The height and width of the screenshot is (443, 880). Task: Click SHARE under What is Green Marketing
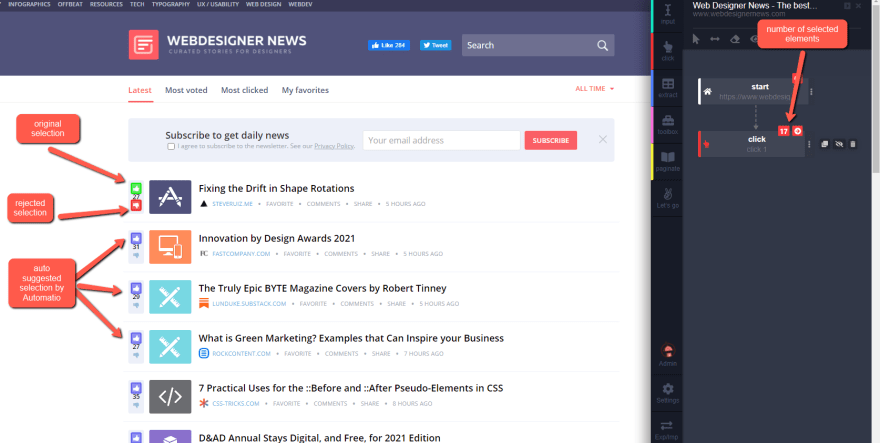click(x=381, y=354)
